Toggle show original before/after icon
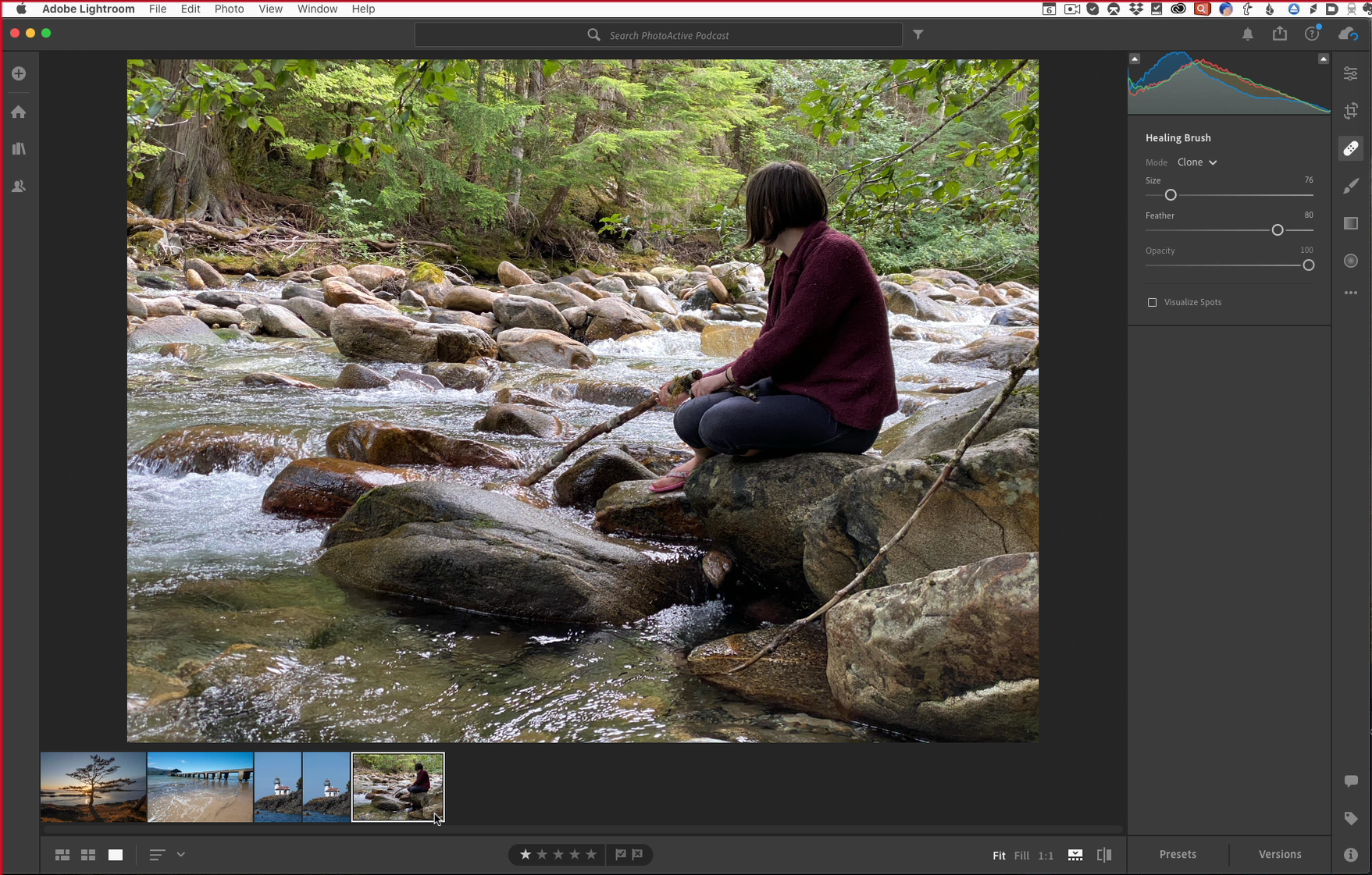The image size is (1372, 875). pos(1104,855)
